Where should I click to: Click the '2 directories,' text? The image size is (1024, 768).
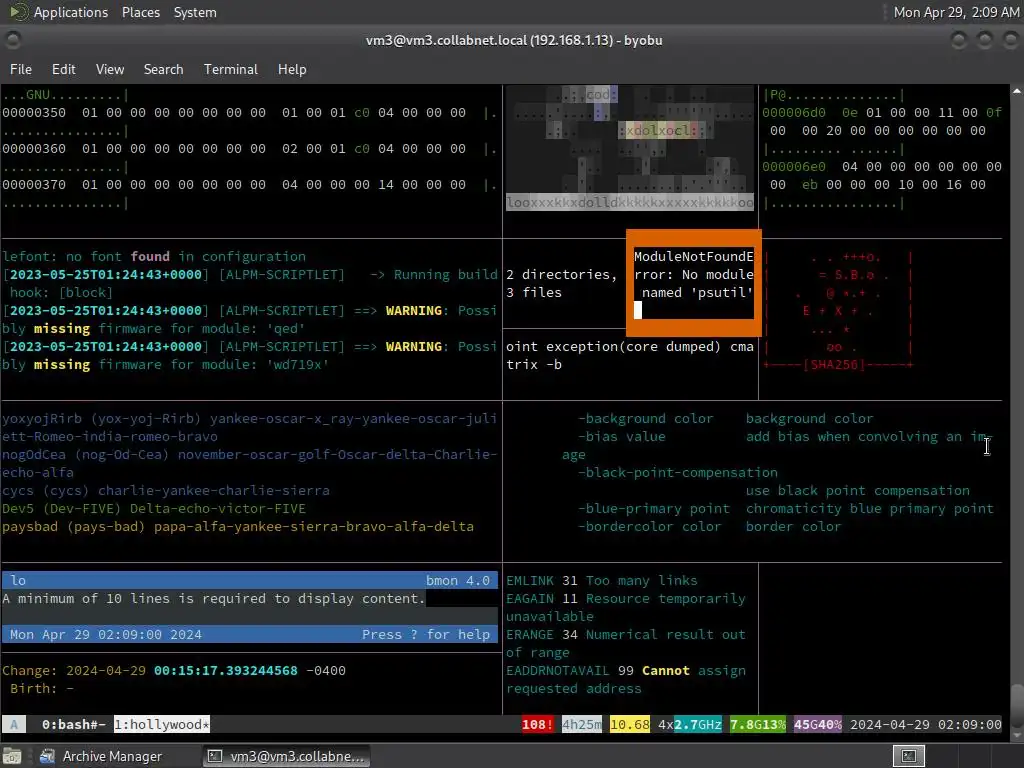pos(562,275)
